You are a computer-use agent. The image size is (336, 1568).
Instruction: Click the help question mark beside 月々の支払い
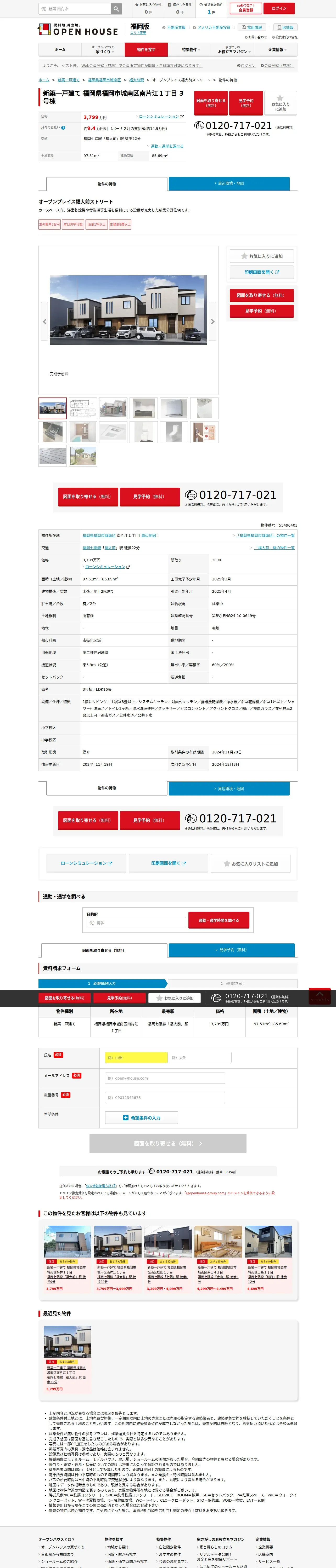point(63,128)
